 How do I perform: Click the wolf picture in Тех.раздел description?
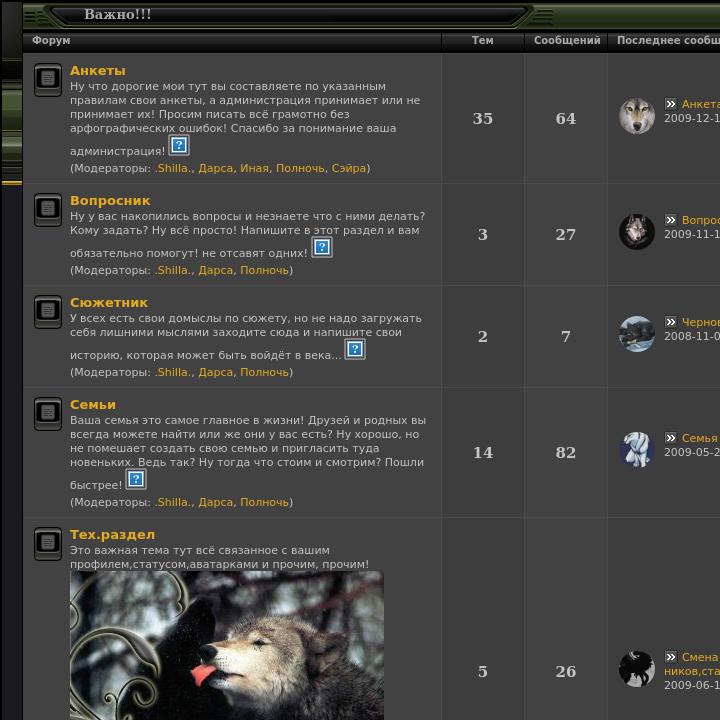[x=227, y=645]
